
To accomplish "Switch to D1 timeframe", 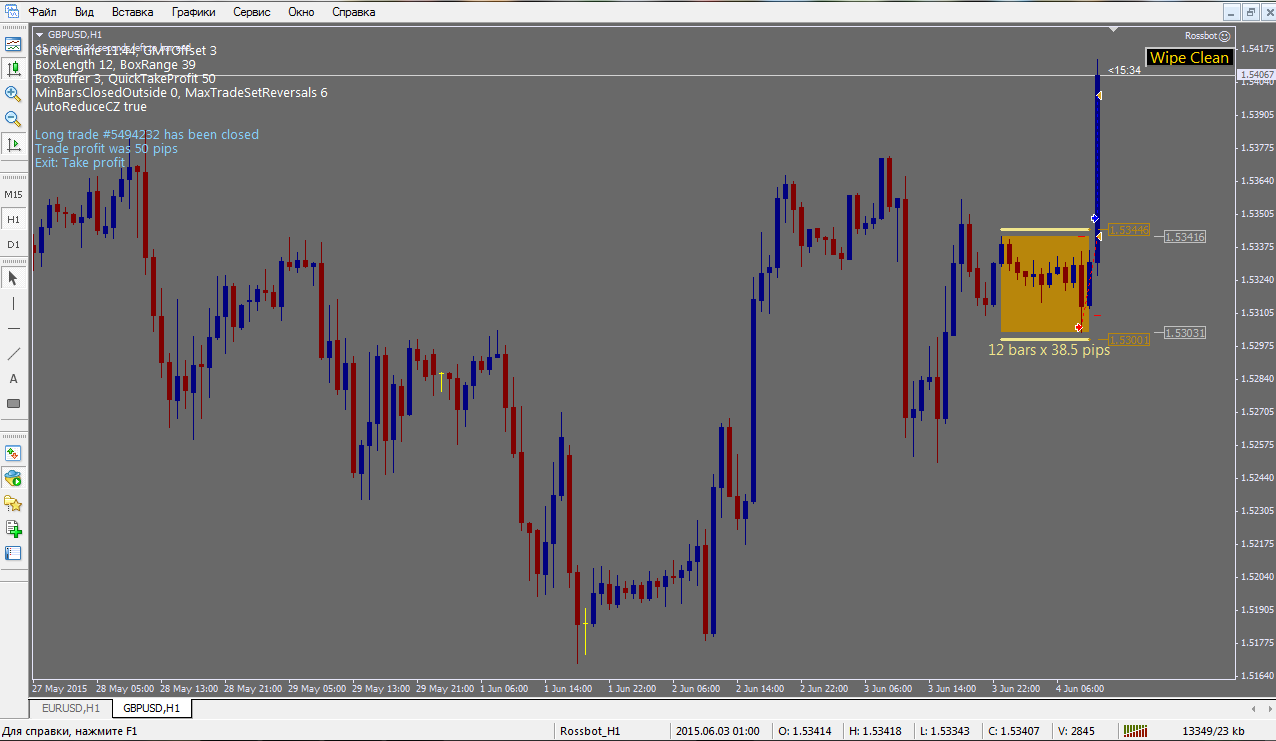I will [x=13, y=244].
